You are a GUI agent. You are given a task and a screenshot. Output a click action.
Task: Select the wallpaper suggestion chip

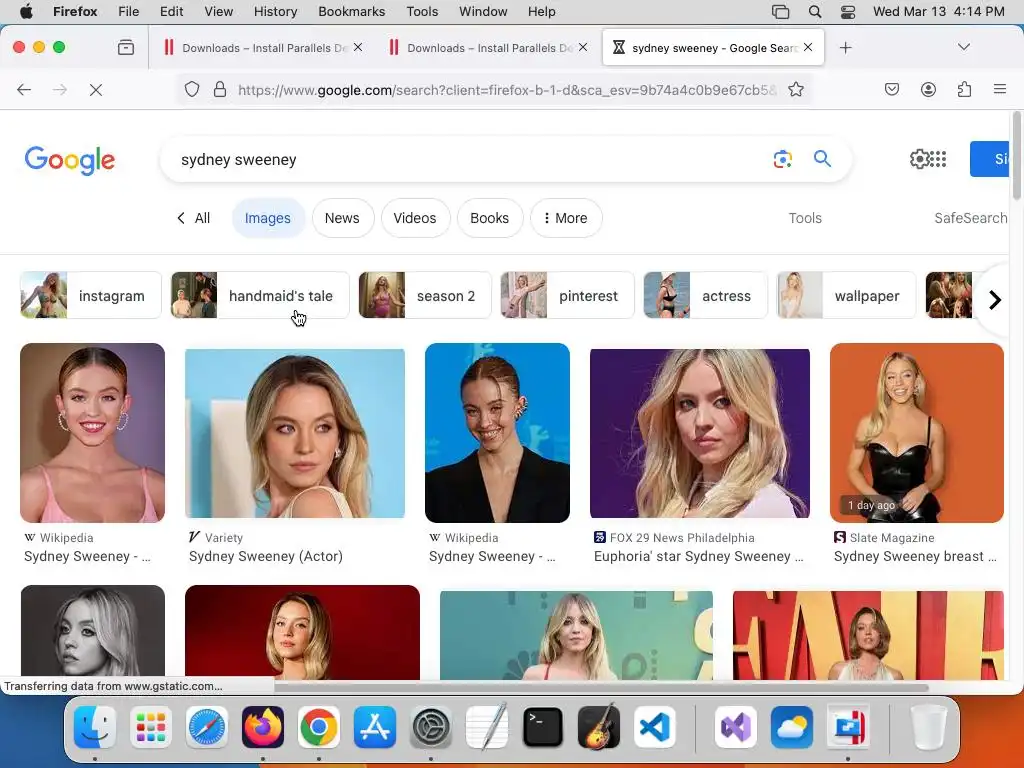[846, 295]
